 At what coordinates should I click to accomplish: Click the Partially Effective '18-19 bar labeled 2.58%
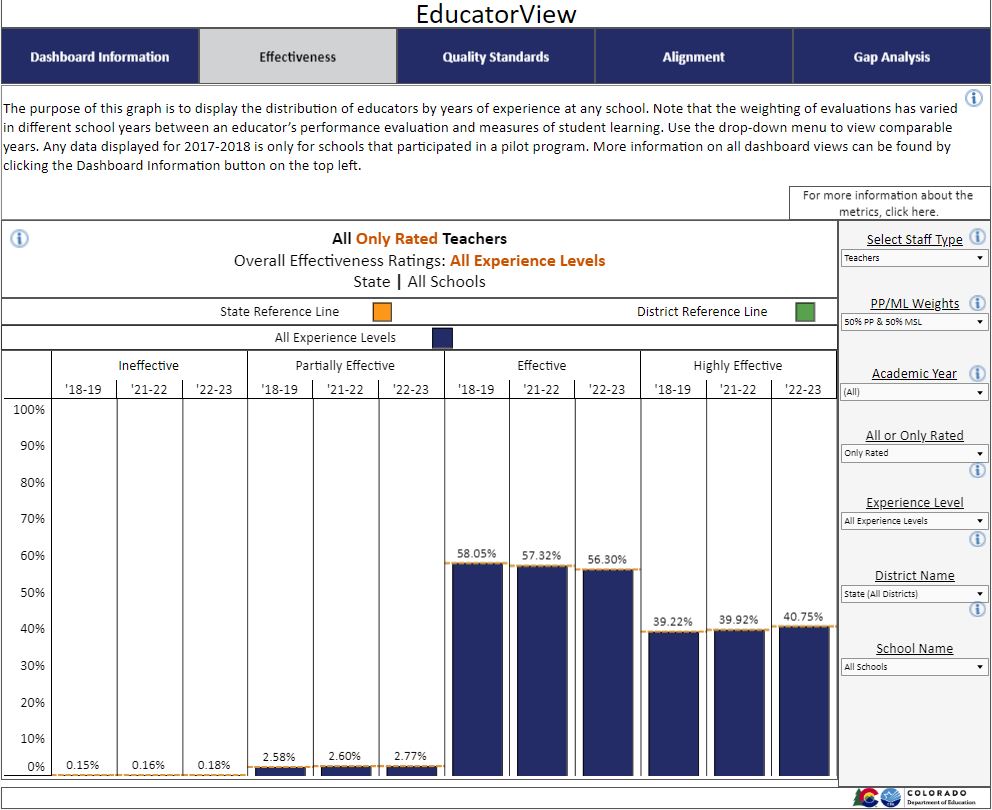tap(280, 771)
